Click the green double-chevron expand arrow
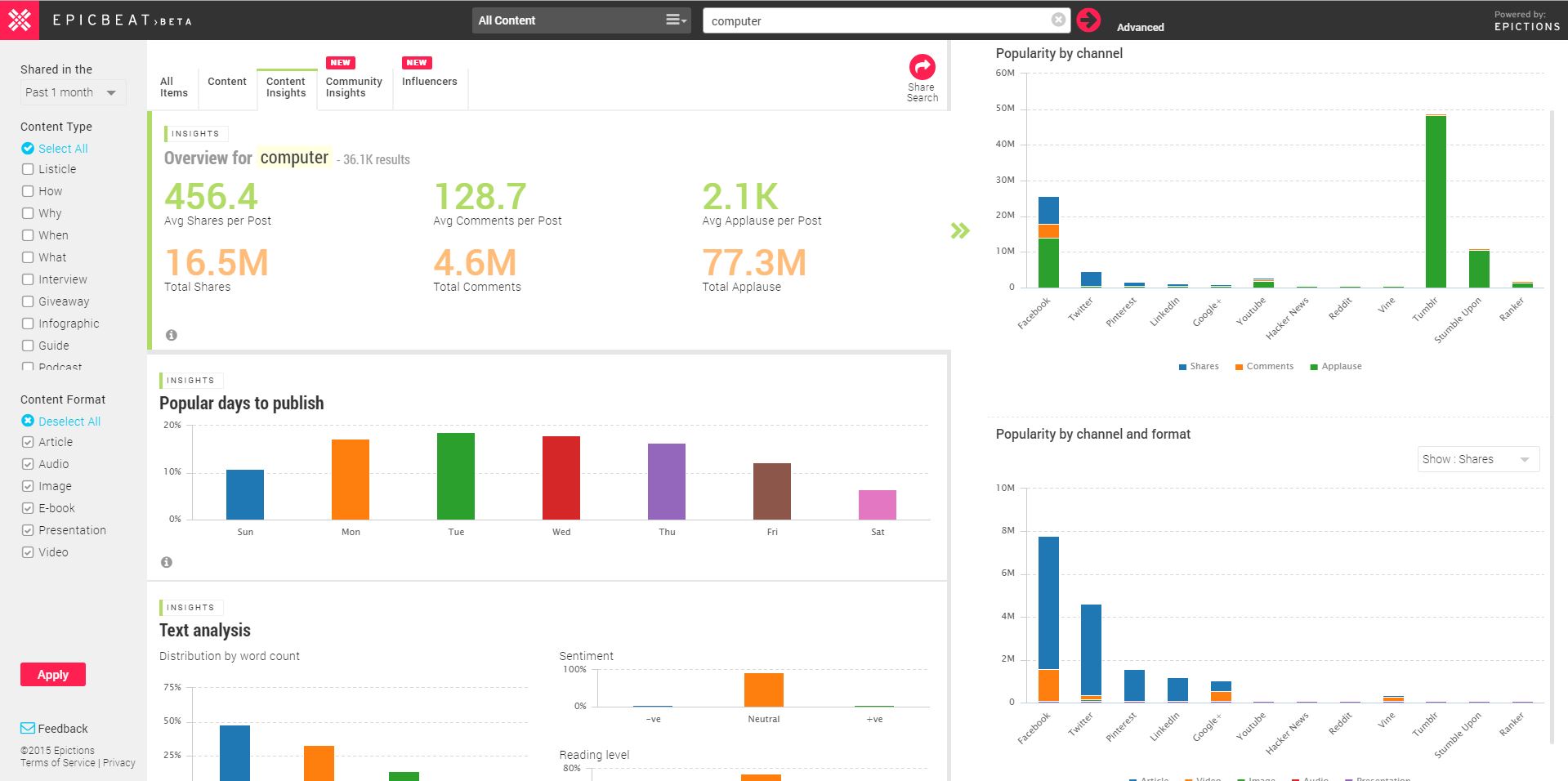This screenshot has width=1568, height=781. [x=960, y=231]
